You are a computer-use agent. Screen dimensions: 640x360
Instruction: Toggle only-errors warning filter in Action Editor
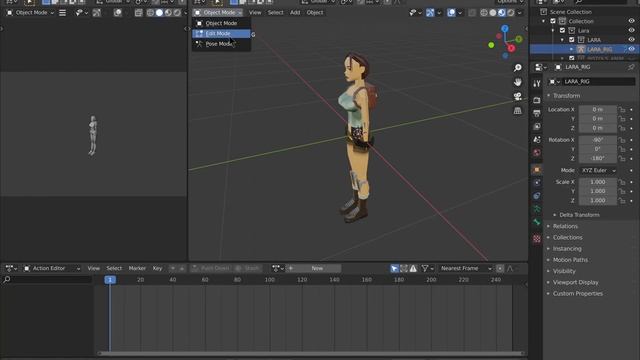413,268
